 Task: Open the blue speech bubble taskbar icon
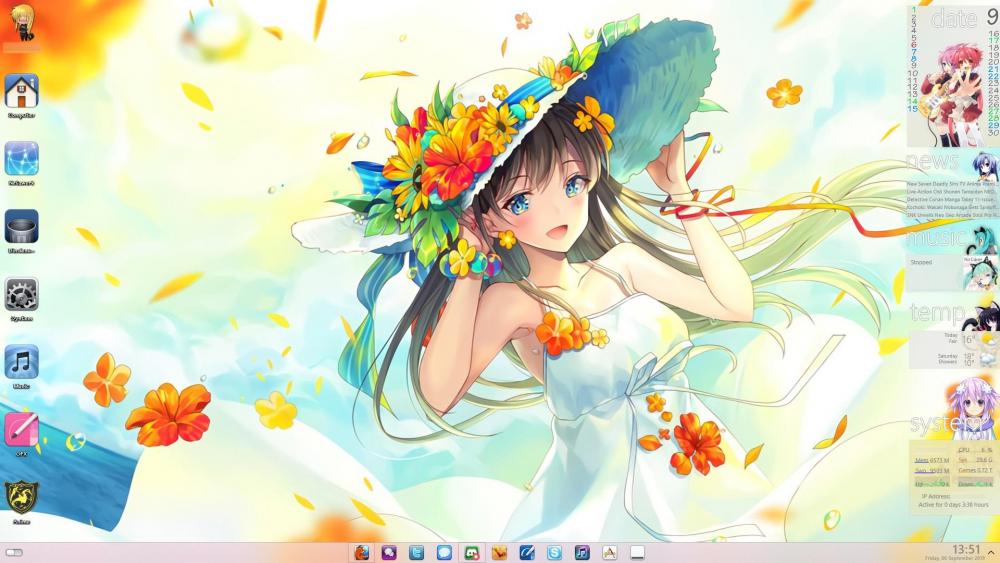[444, 552]
